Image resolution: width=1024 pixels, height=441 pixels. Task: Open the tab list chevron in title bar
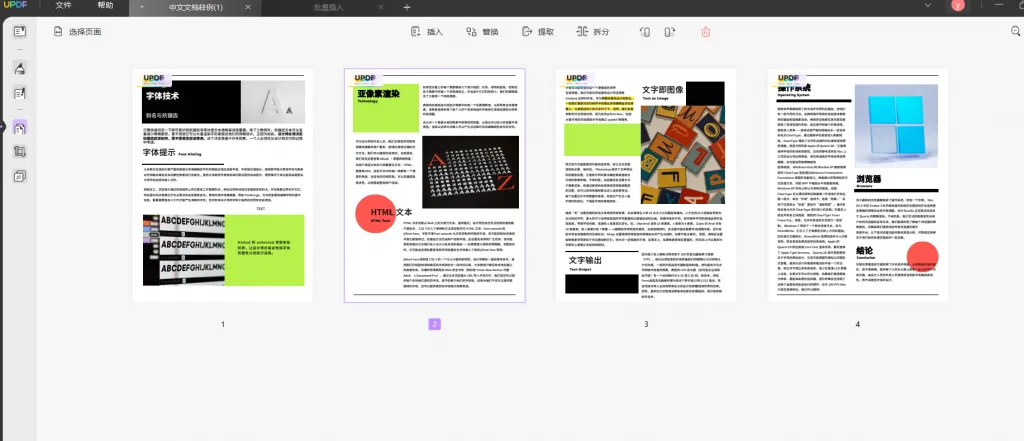click(928, 6)
